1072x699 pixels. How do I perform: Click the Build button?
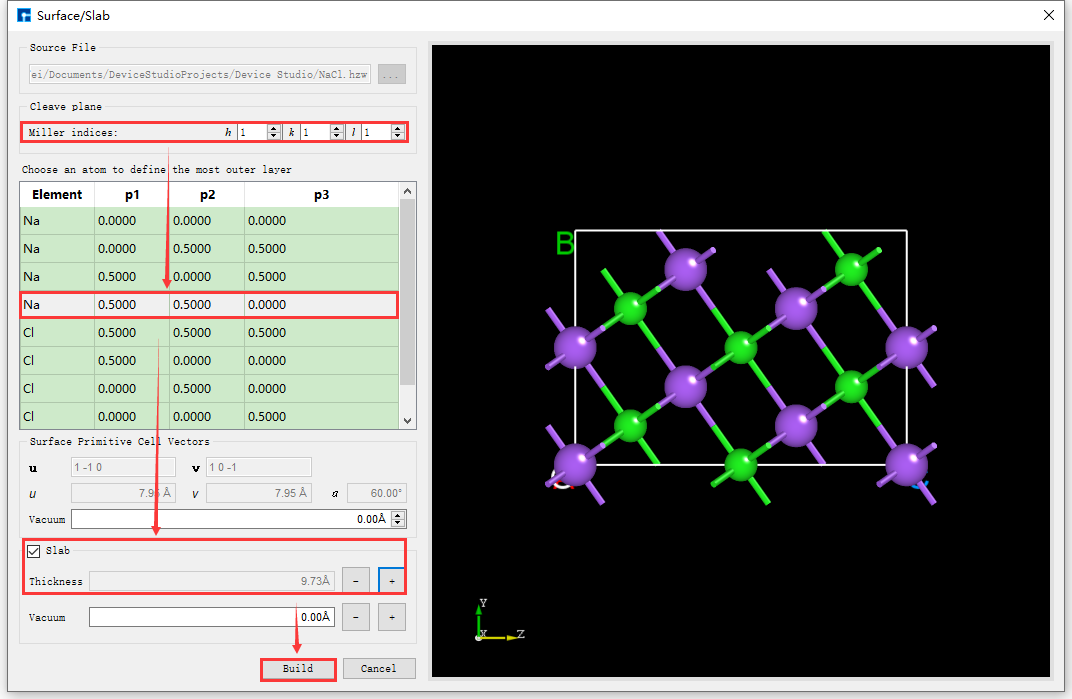(x=297, y=669)
